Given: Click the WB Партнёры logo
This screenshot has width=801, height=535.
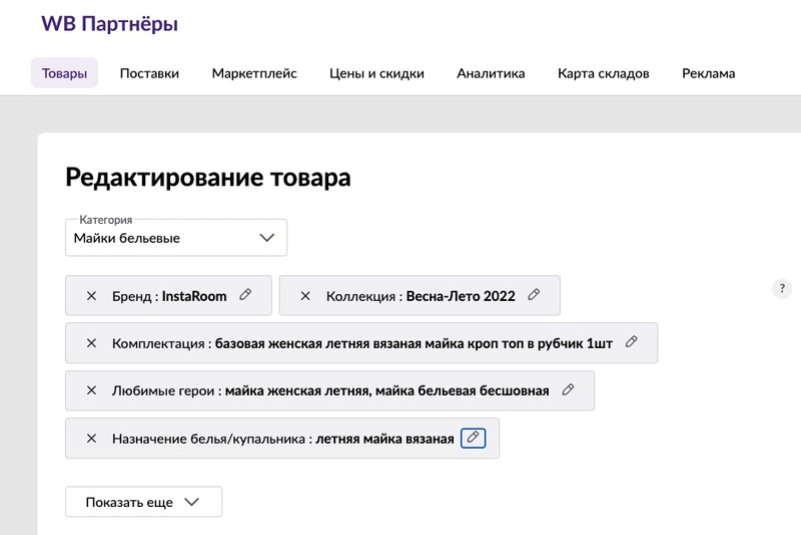Looking at the screenshot, I should point(110,24).
